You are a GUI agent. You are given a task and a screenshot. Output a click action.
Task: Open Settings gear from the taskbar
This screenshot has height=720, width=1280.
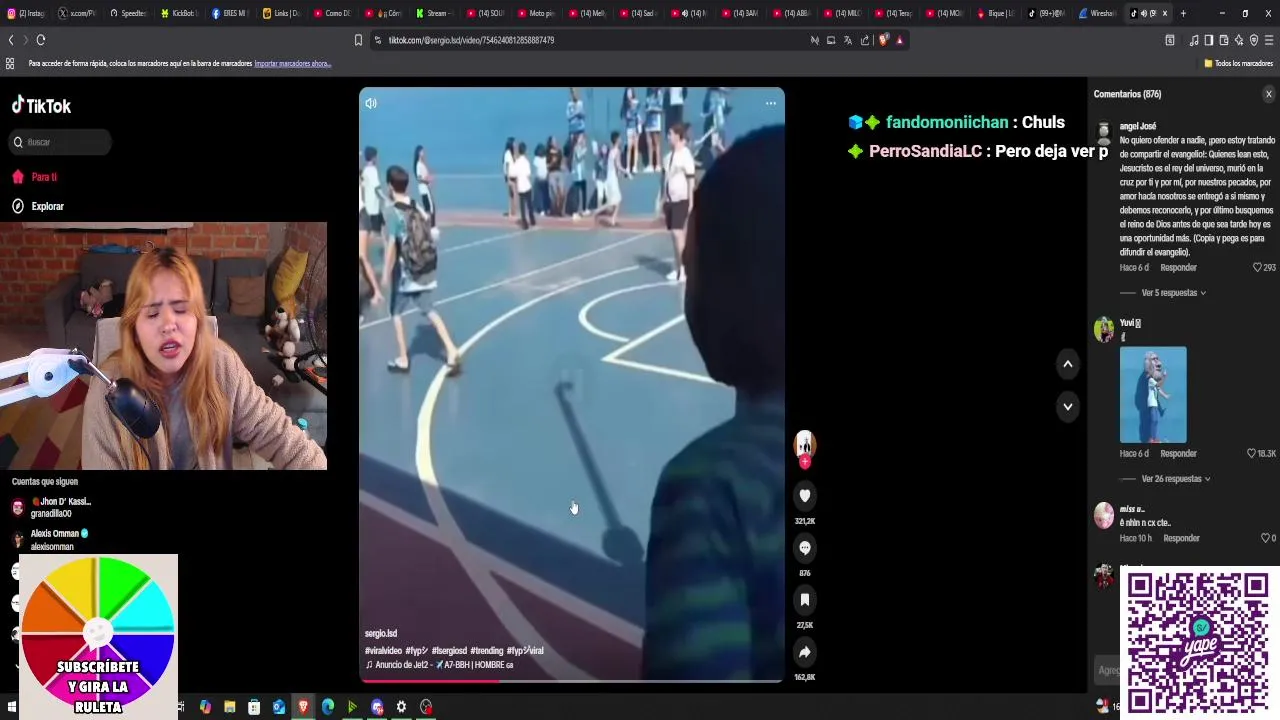tap(401, 707)
